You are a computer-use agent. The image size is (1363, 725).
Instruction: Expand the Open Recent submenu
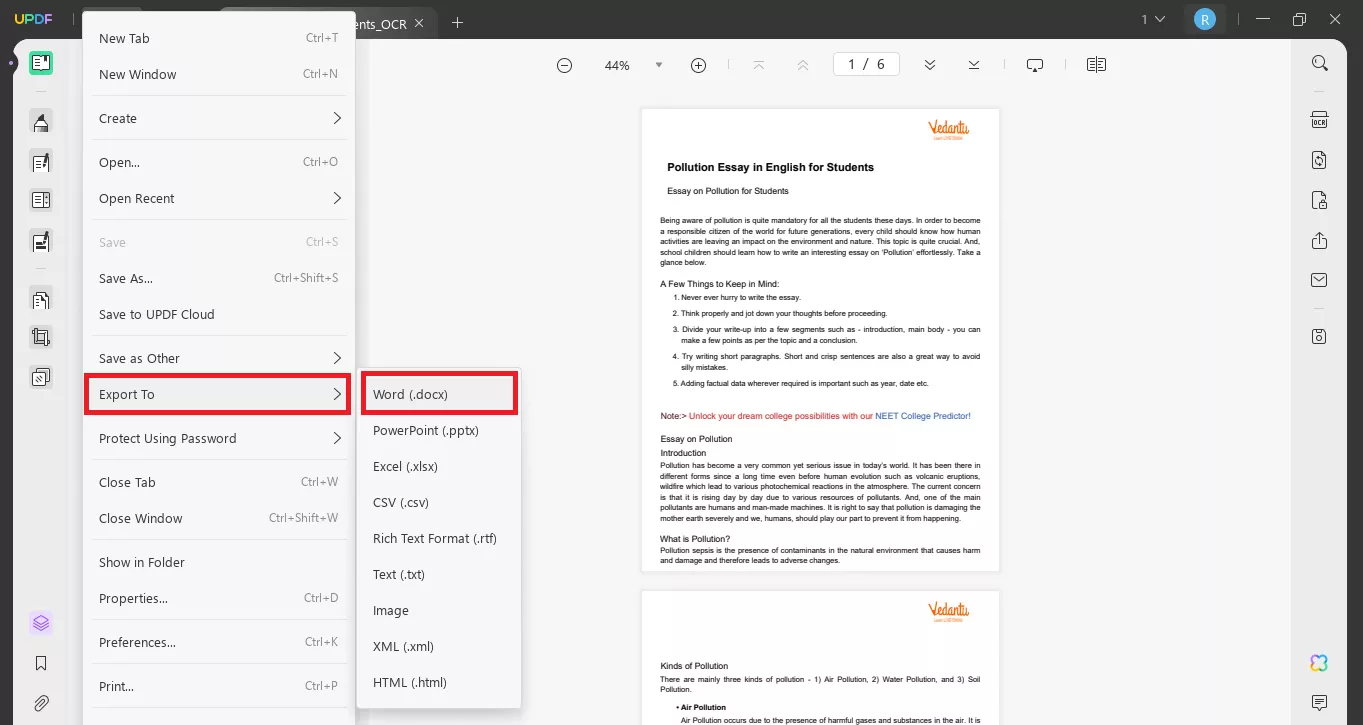(x=219, y=198)
